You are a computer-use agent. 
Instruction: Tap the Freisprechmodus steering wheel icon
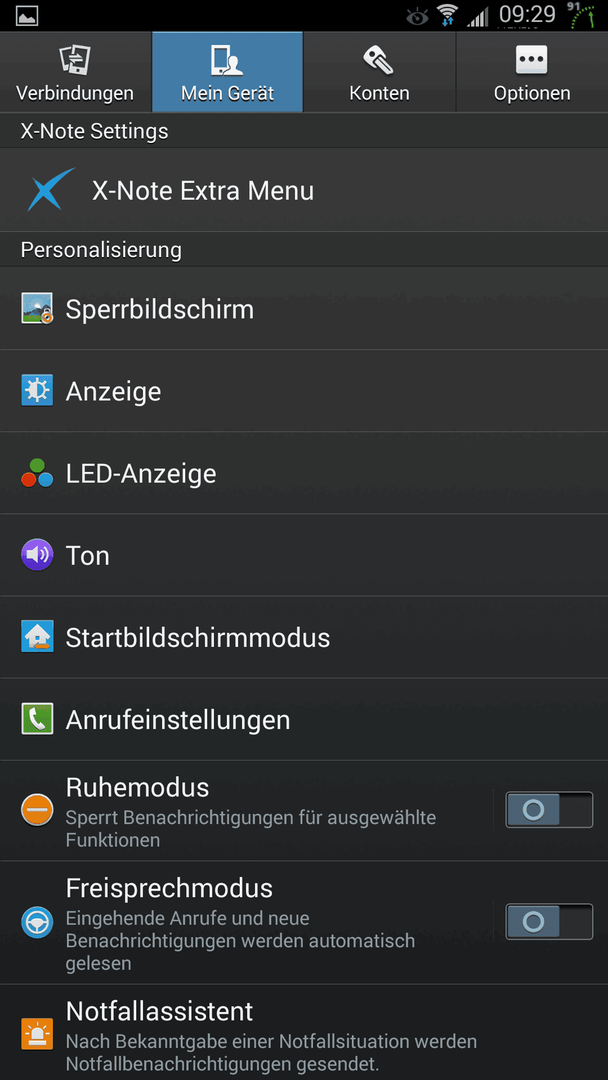pos(37,922)
